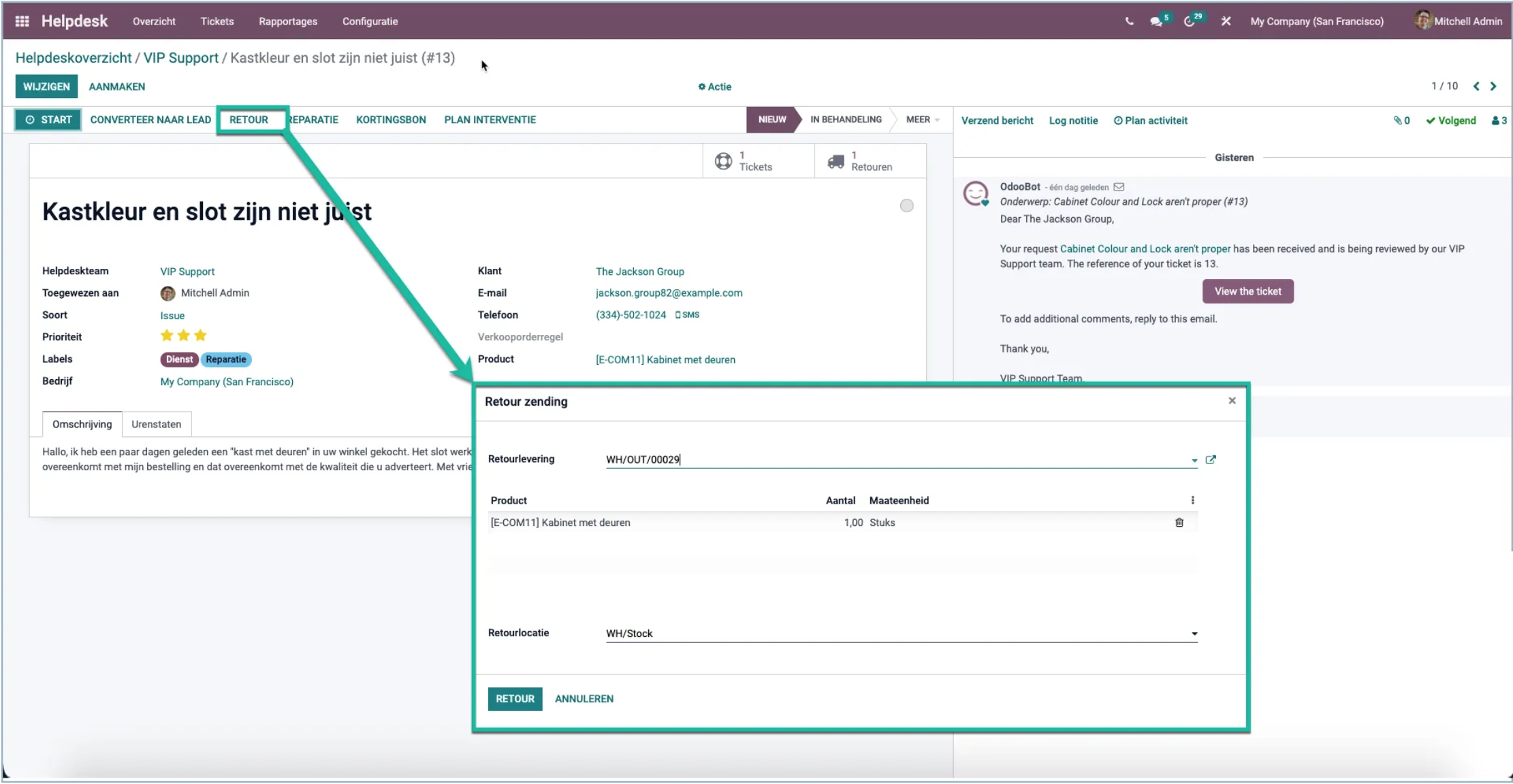1513x784 pixels.
Task: Toggle the IN BEHANDELING stage
Action: coord(845,119)
